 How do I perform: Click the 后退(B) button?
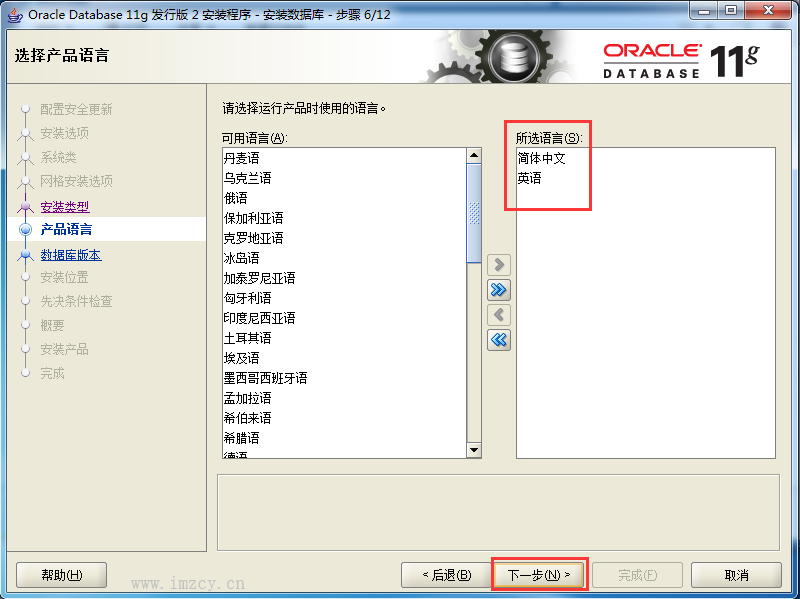coord(446,575)
